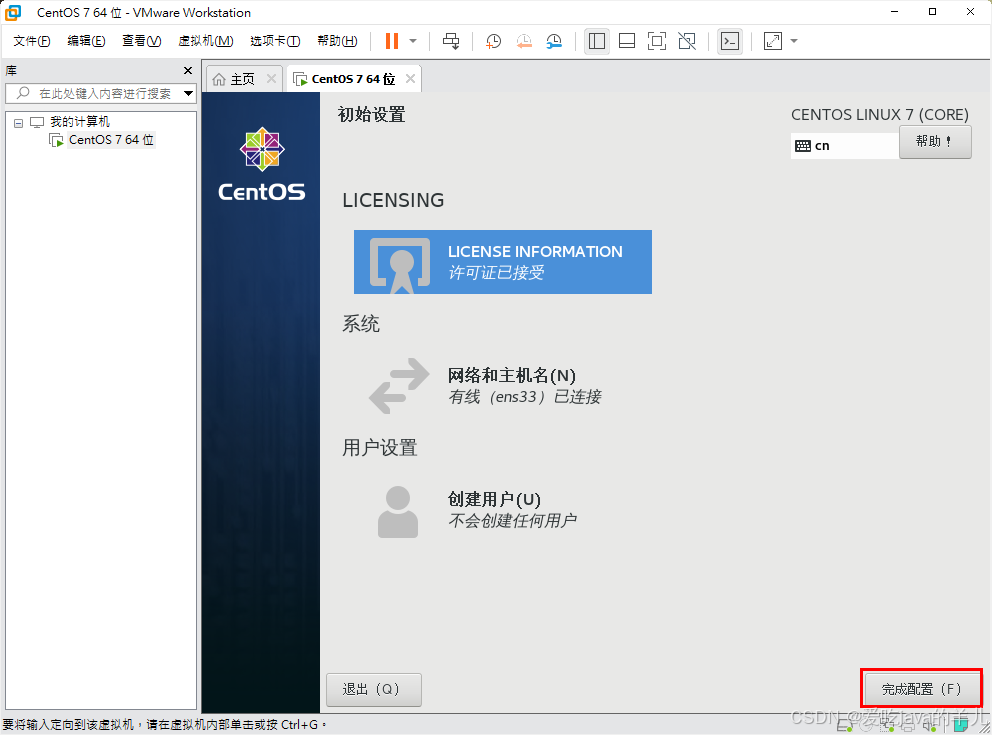992x735 pixels.
Task: Take a snapshot of the virtual machine
Action: (493, 41)
